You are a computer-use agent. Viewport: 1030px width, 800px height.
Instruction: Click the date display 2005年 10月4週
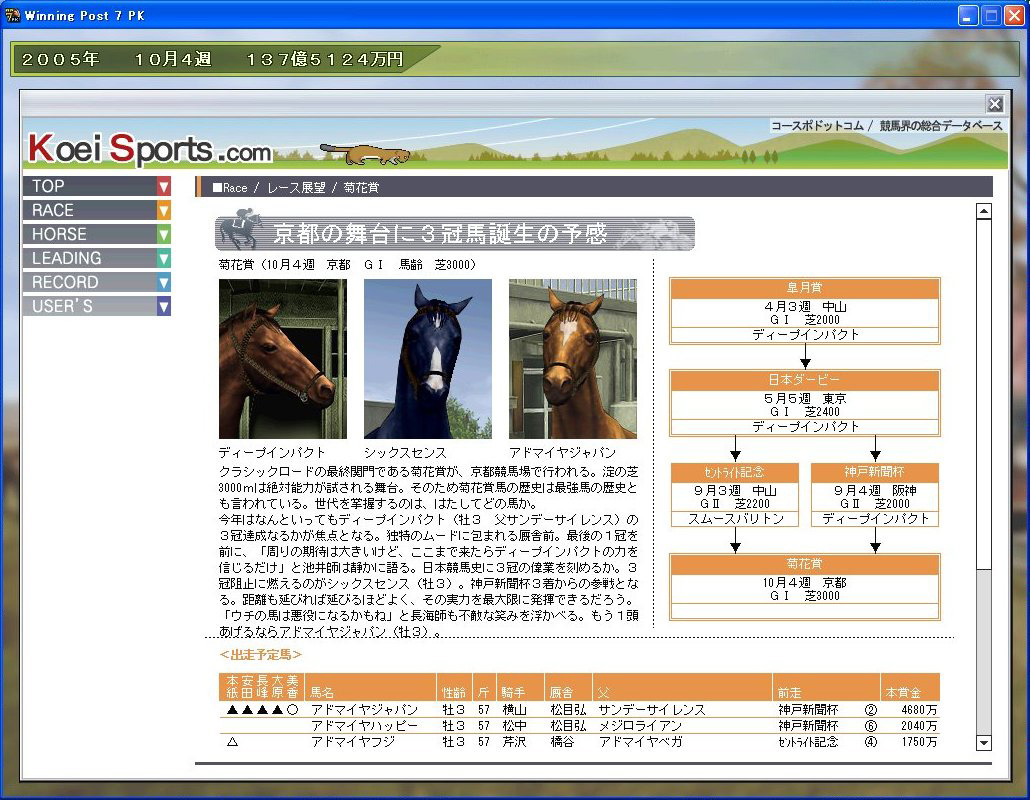117,60
